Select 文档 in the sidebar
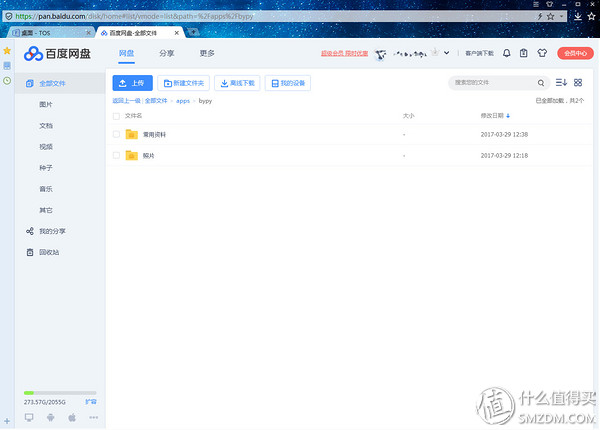 pos(46,125)
